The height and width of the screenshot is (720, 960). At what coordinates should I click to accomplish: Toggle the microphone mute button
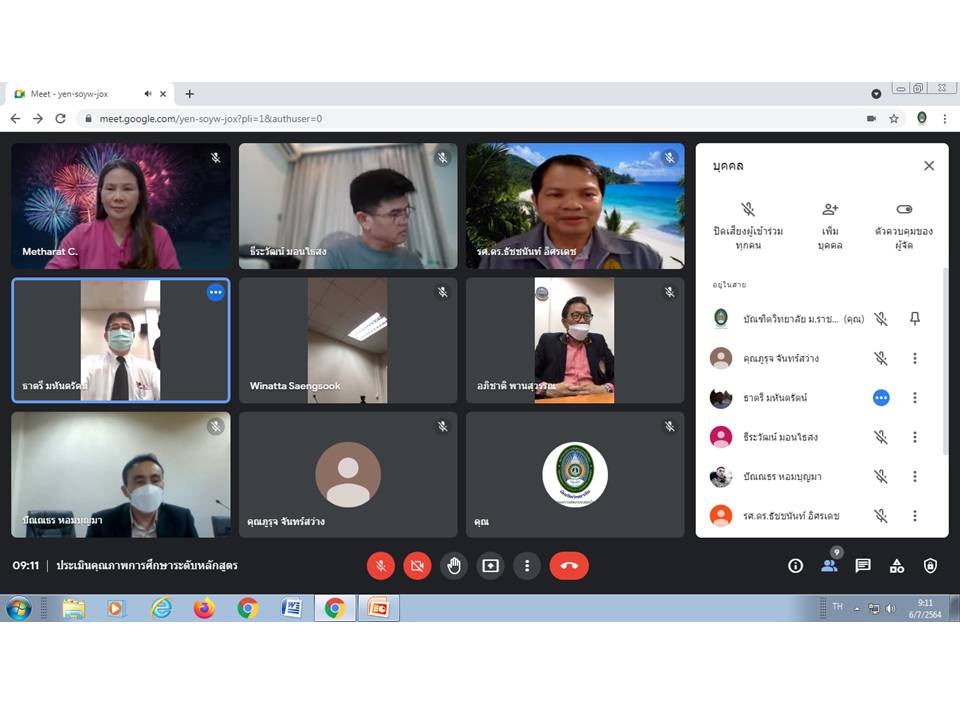[380, 566]
